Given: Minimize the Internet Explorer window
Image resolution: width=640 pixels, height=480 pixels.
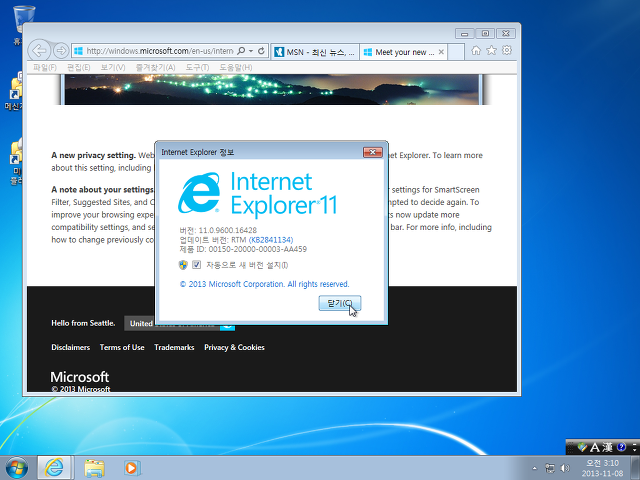Looking at the screenshot, I should click(464, 33).
